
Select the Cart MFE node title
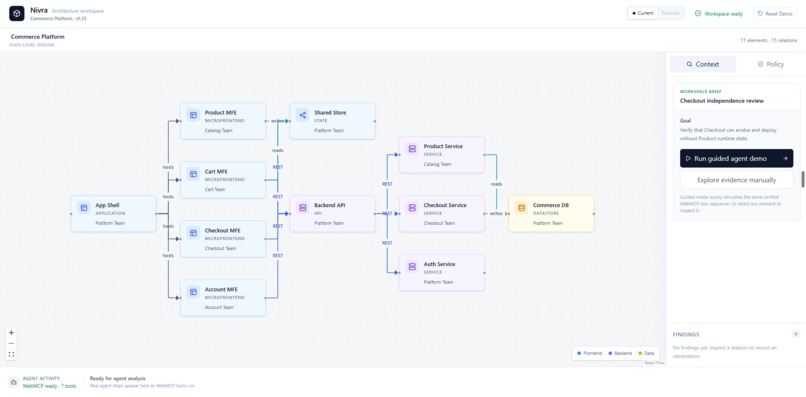(216, 172)
